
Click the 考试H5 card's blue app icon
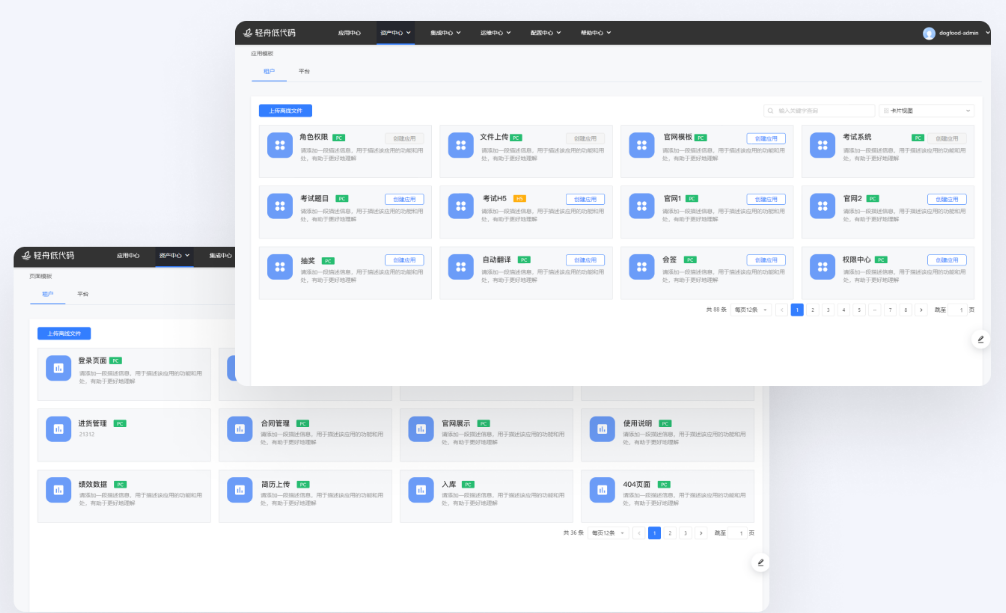(x=461, y=206)
